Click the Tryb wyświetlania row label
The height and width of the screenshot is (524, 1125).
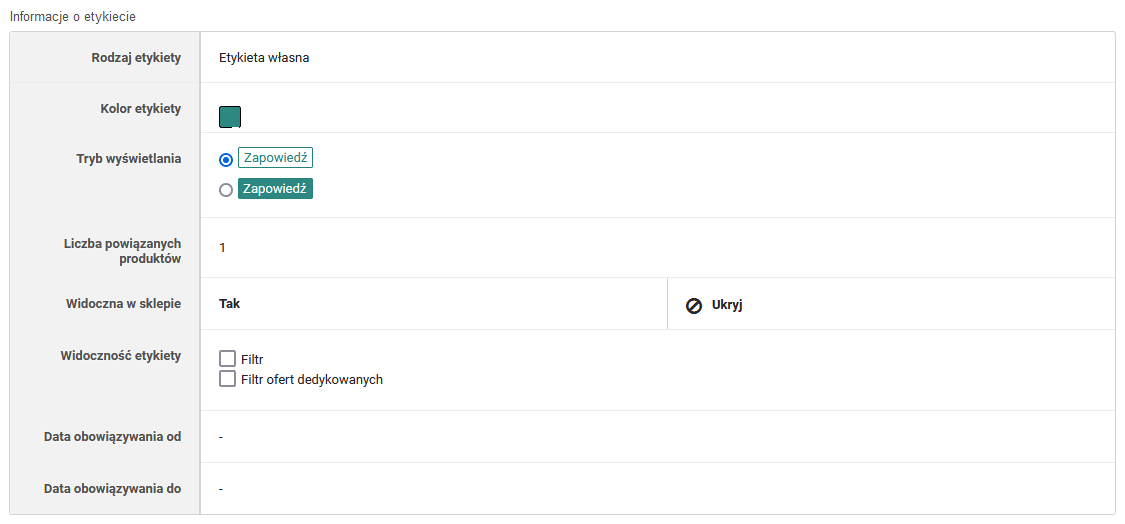click(129, 159)
